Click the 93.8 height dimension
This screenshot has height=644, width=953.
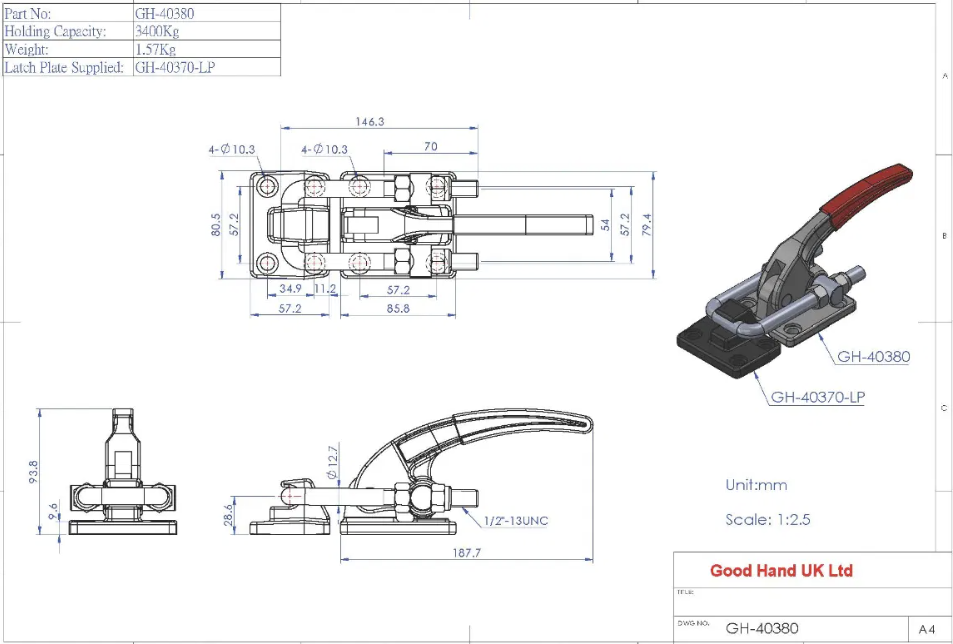tap(33, 471)
